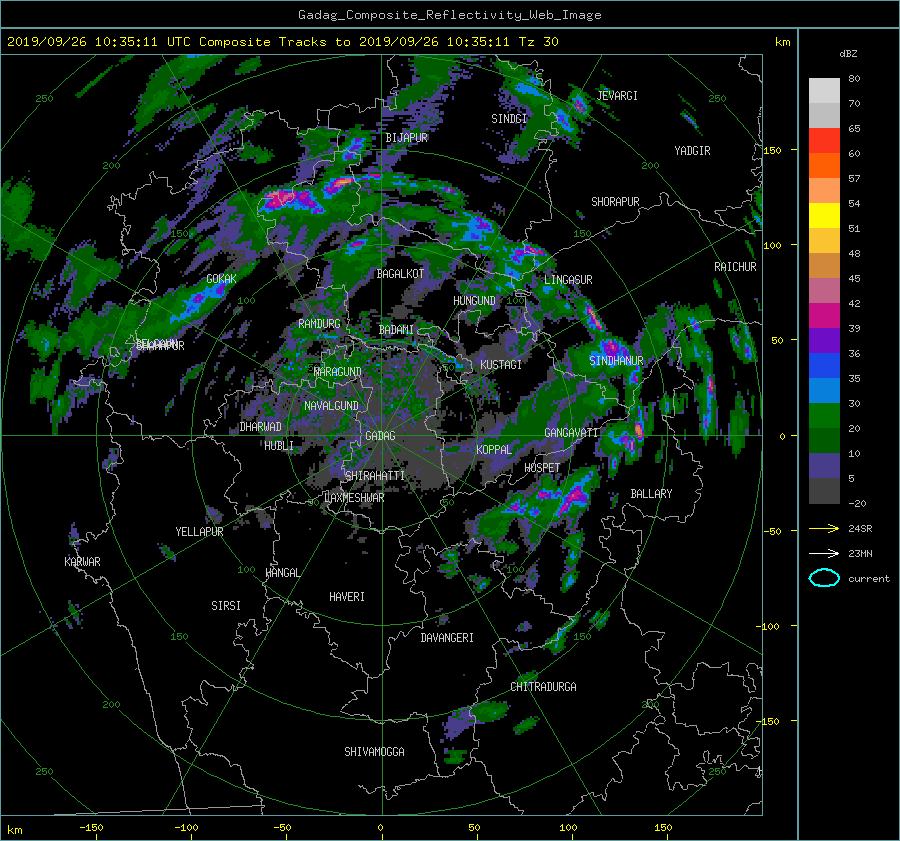Click the SHORAPUR city label
The image size is (900, 841).
pos(615,202)
